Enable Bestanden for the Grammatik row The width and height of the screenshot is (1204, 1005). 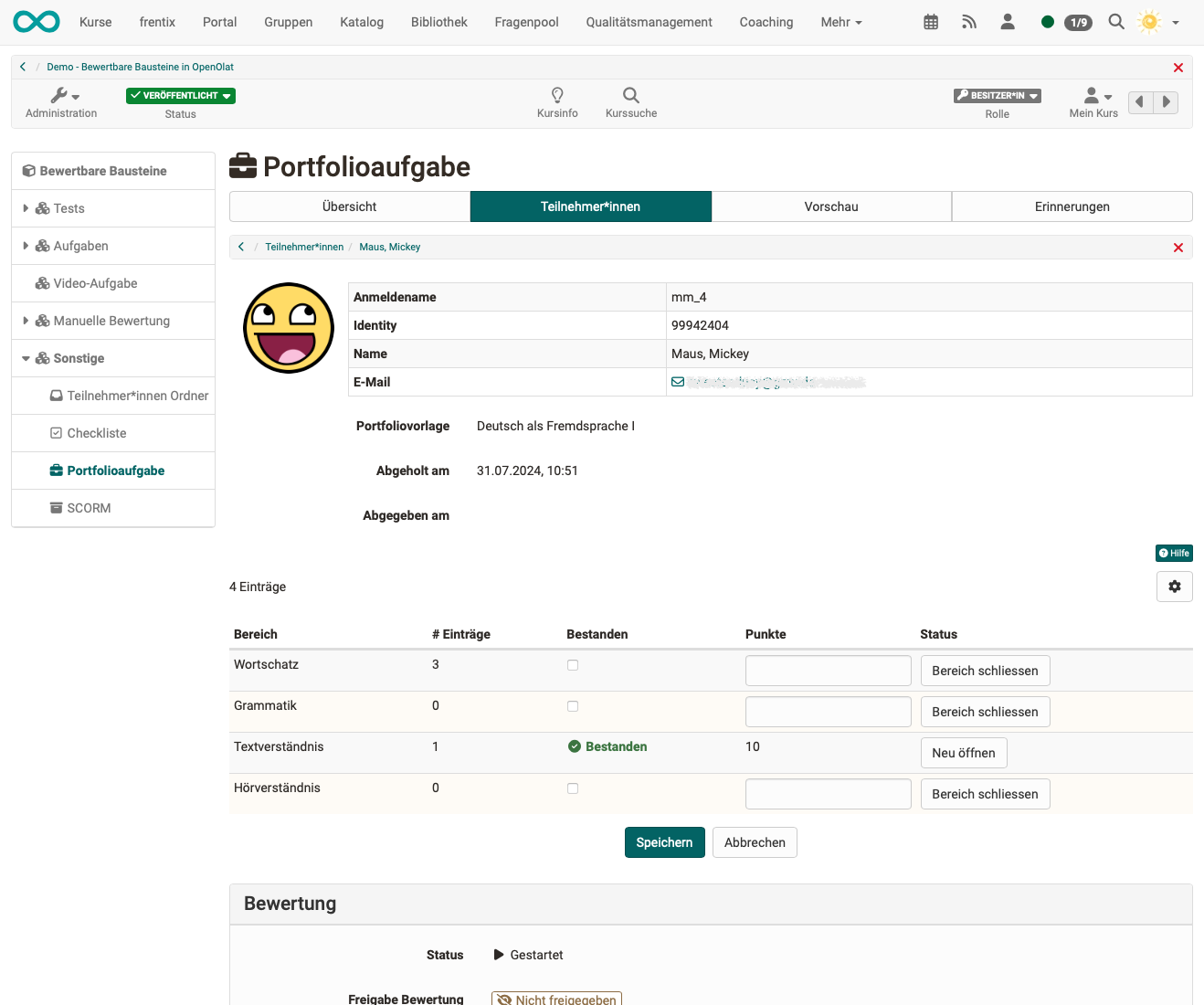pyautogui.click(x=573, y=705)
